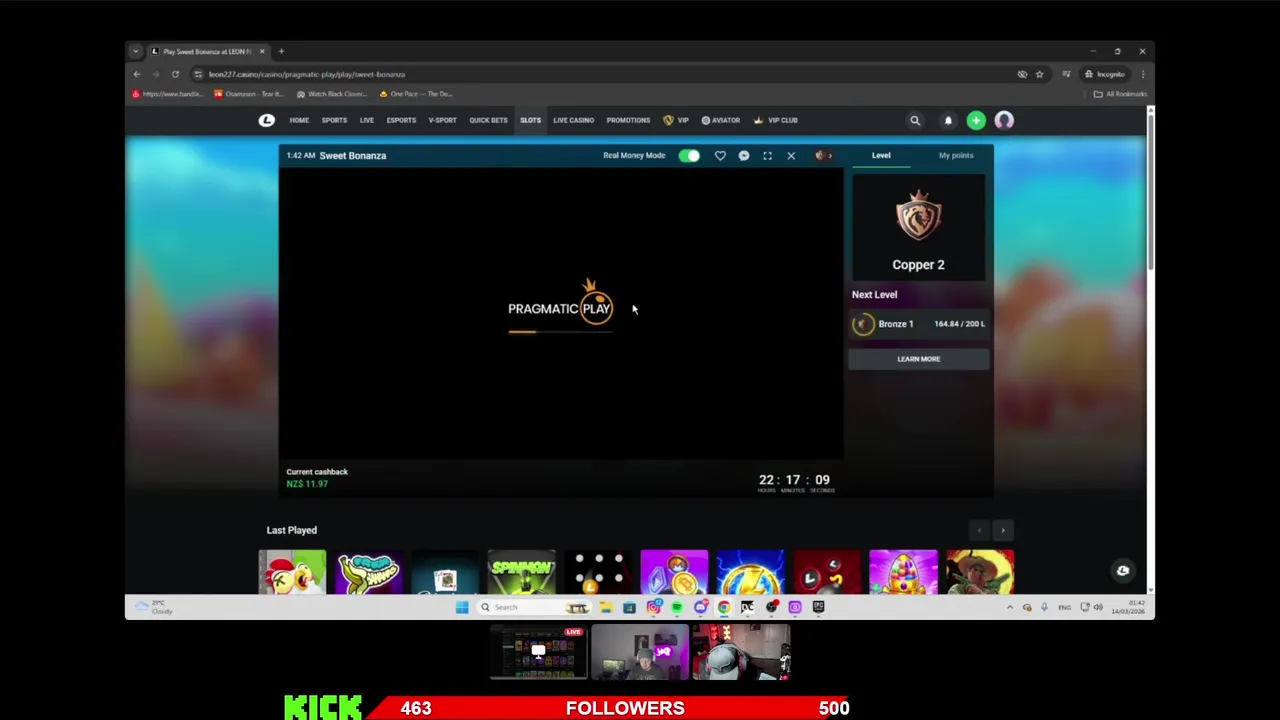Viewport: 1280px width, 720px height.
Task: Click the LEARN MORE button
Action: tap(919, 359)
